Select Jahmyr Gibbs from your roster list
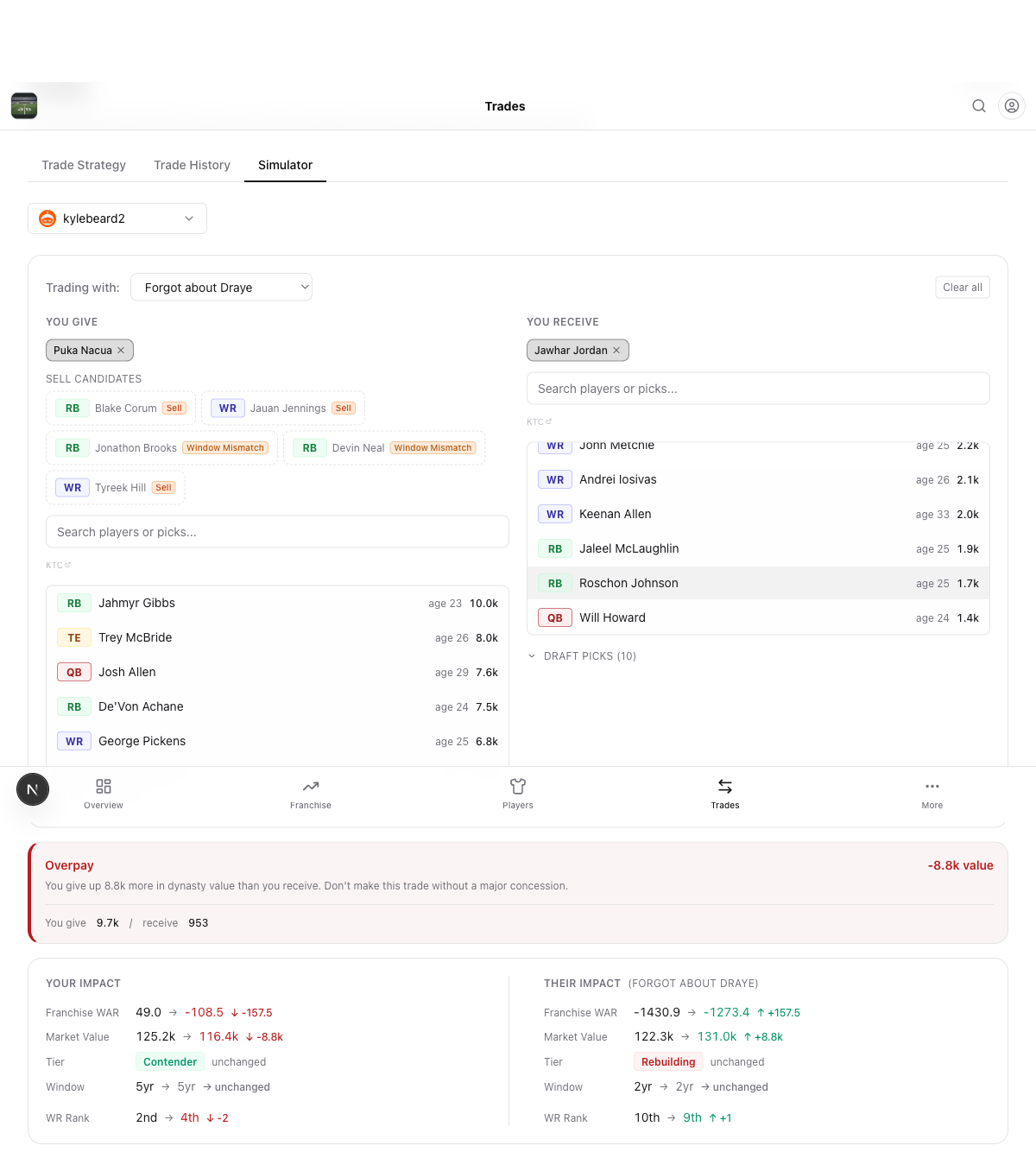Image resolution: width=1036 pixels, height=1171 pixels. [277, 604]
